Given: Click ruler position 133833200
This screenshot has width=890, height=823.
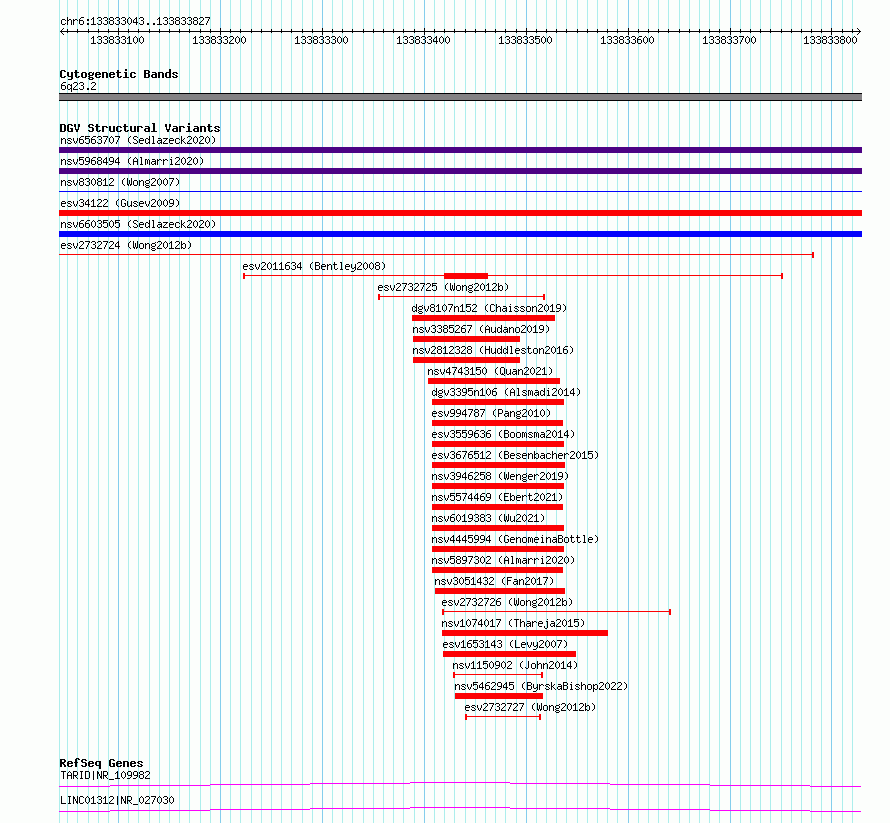Looking at the screenshot, I should point(219,40).
